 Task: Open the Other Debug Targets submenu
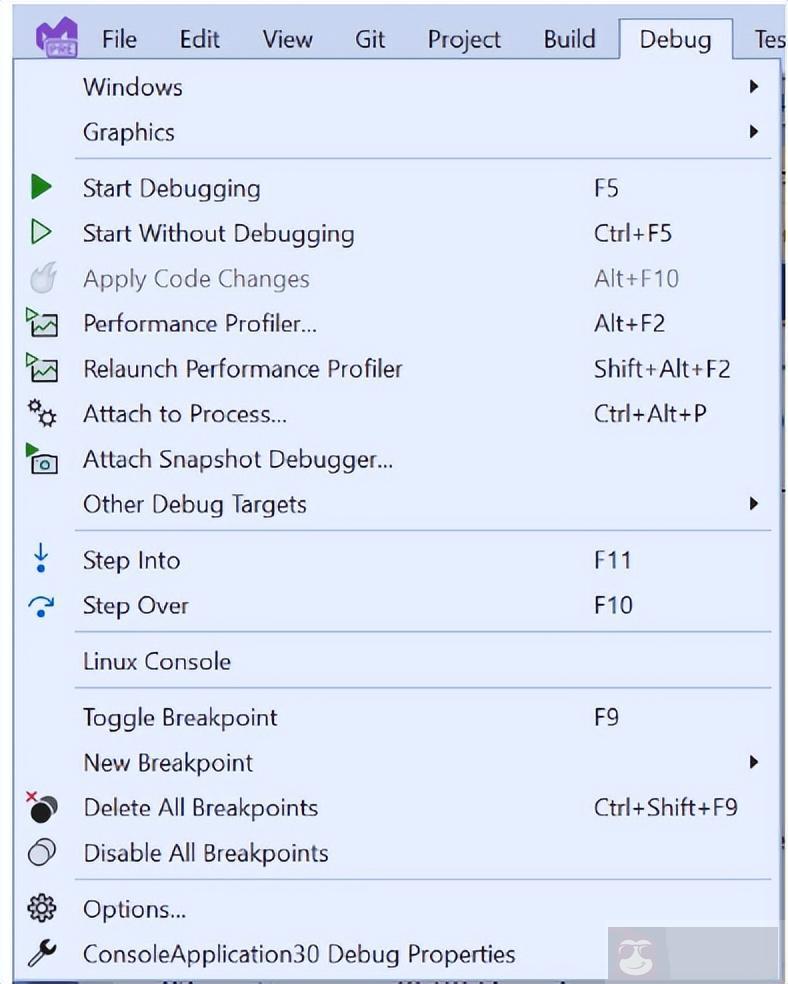[753, 504]
